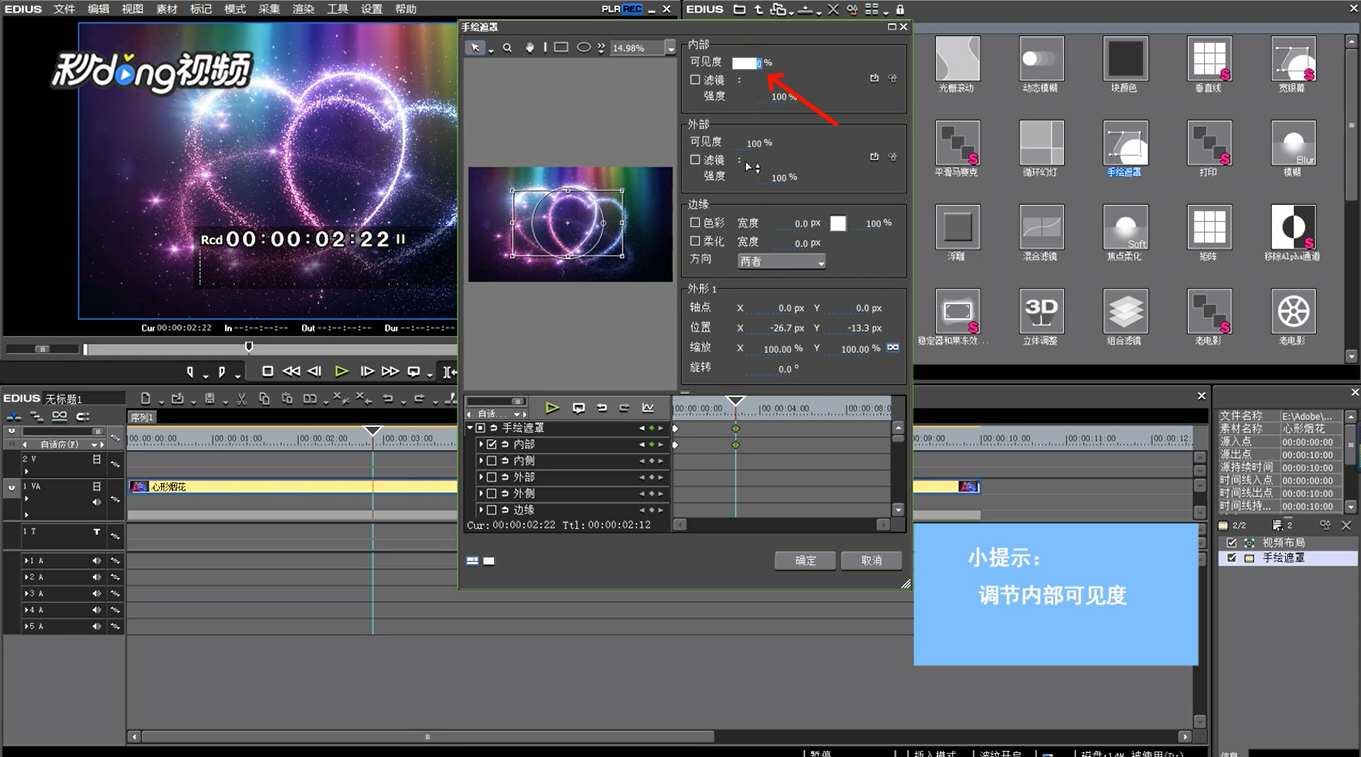Image resolution: width=1361 pixels, height=757 pixels.
Task: Expand audio track 1 A
Action: pyautogui.click(x=28, y=561)
